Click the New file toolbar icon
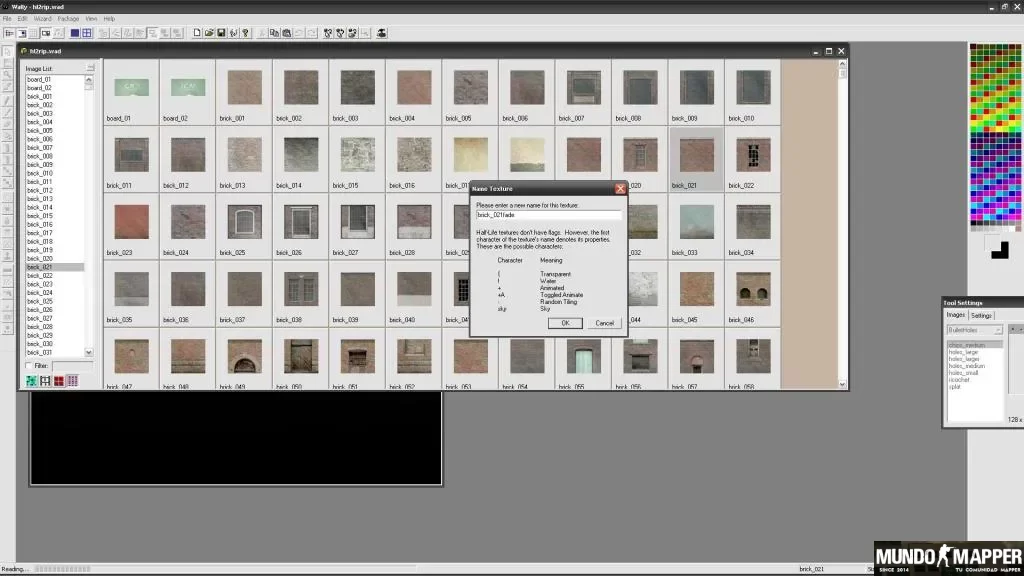Image resolution: width=1024 pixels, height=576 pixels. pyautogui.click(x=197, y=33)
